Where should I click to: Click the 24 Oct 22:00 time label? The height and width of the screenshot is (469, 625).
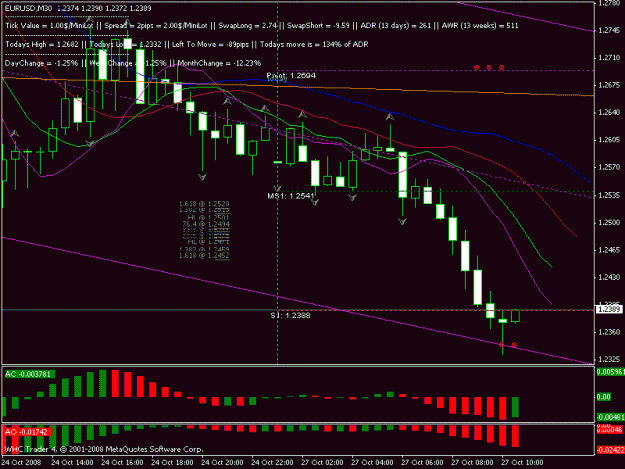pyautogui.click(x=272, y=463)
